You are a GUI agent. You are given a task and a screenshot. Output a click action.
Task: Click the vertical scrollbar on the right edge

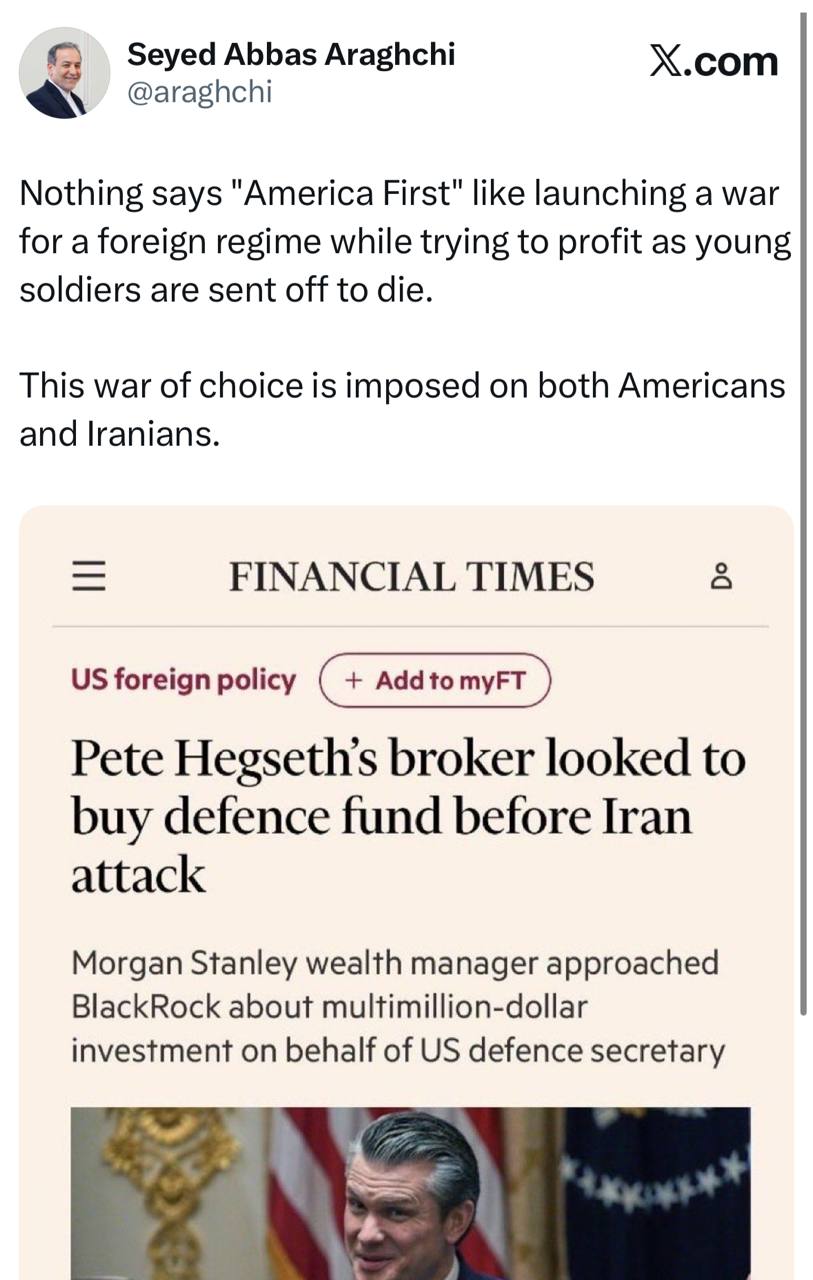click(804, 500)
